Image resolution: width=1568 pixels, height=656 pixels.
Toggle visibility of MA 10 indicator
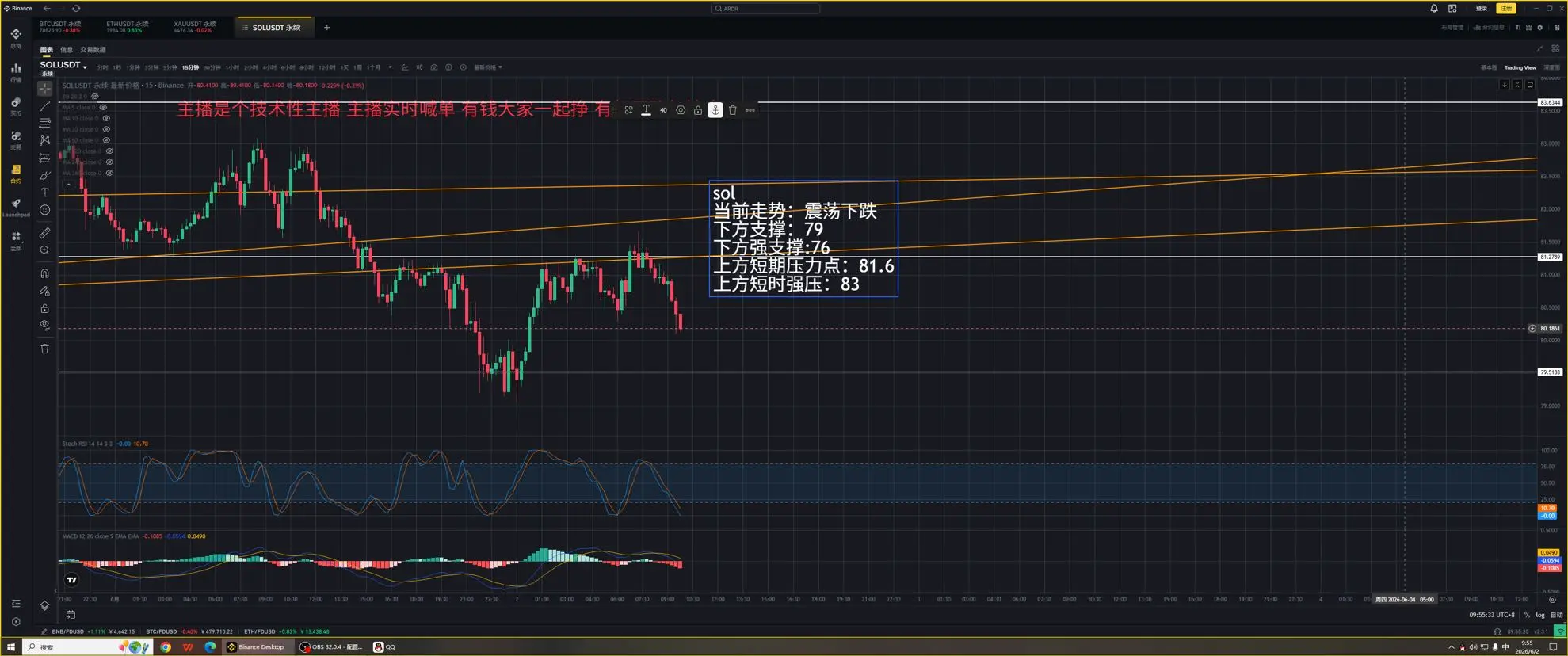pos(106,118)
